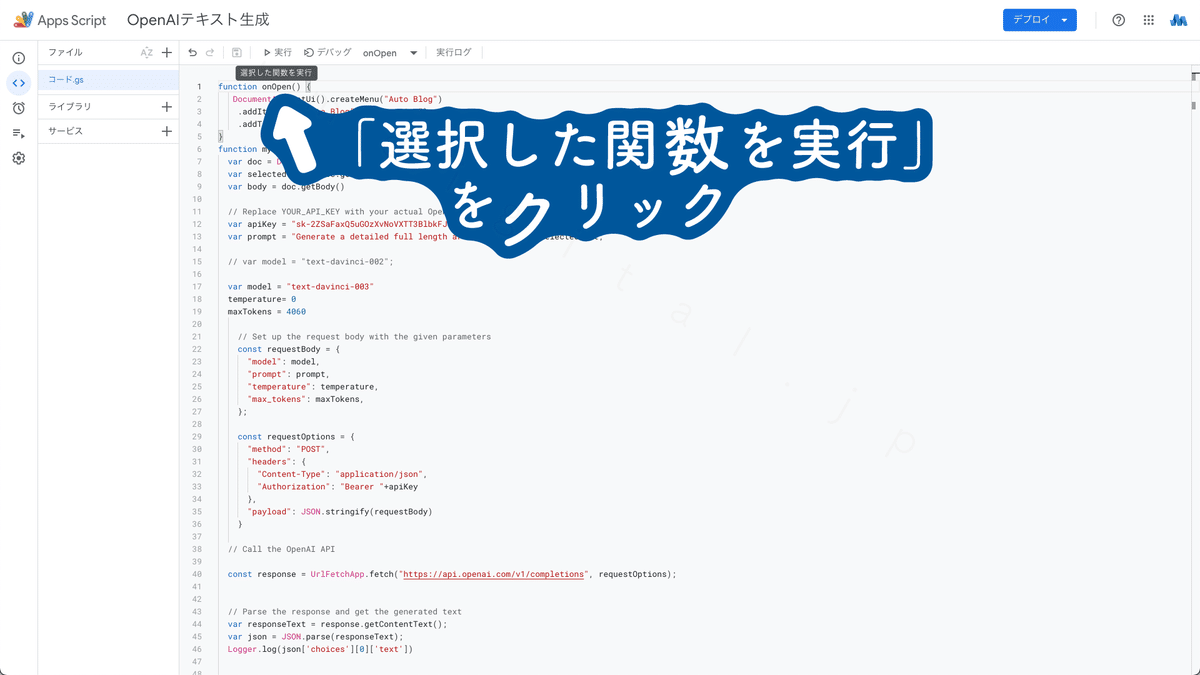Screen dimensions: 1200x675
Task: Click the "Authorization": "Bearer" header line
Action: [x=337, y=487]
